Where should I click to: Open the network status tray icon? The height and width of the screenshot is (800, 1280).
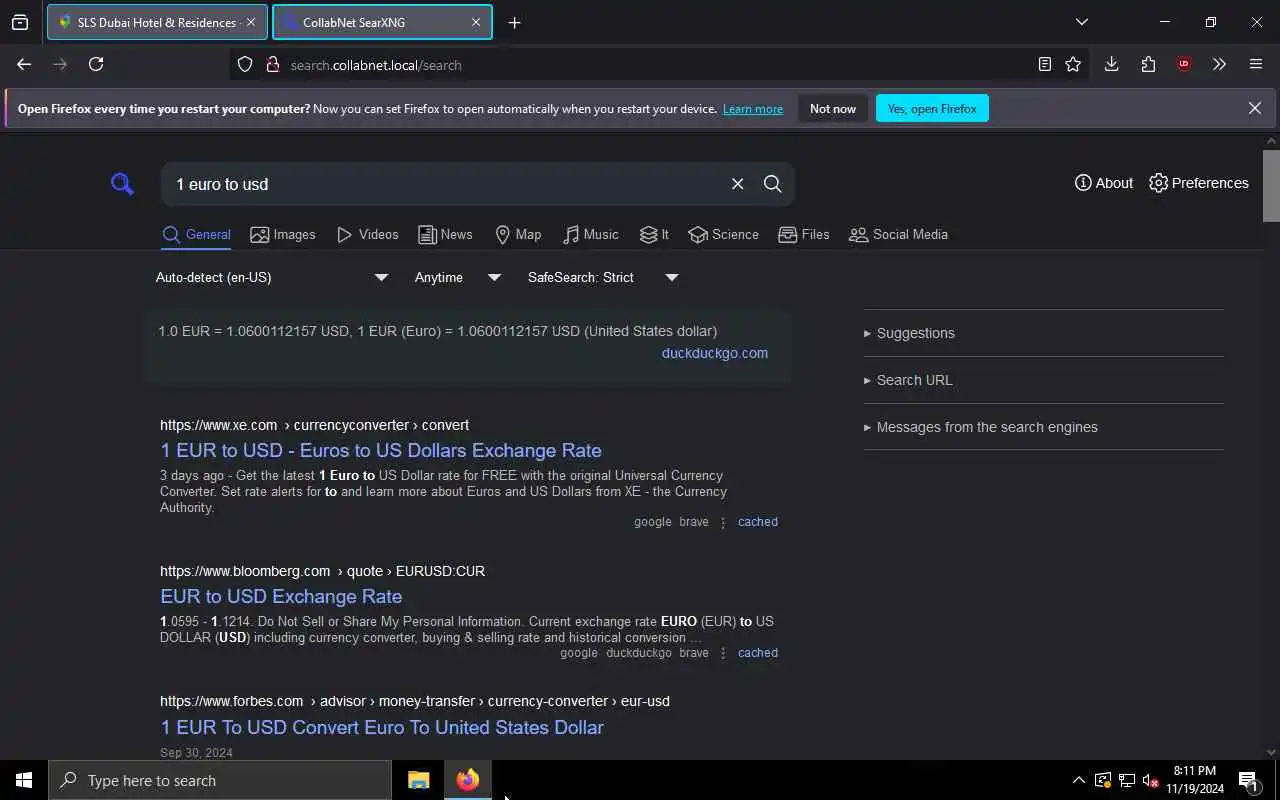(x=1127, y=780)
